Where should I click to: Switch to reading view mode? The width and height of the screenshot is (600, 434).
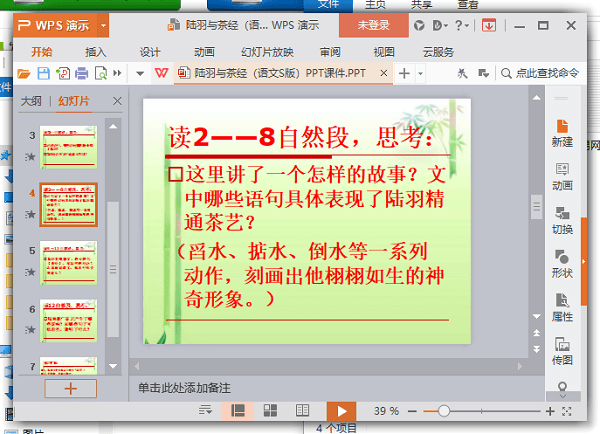302,411
